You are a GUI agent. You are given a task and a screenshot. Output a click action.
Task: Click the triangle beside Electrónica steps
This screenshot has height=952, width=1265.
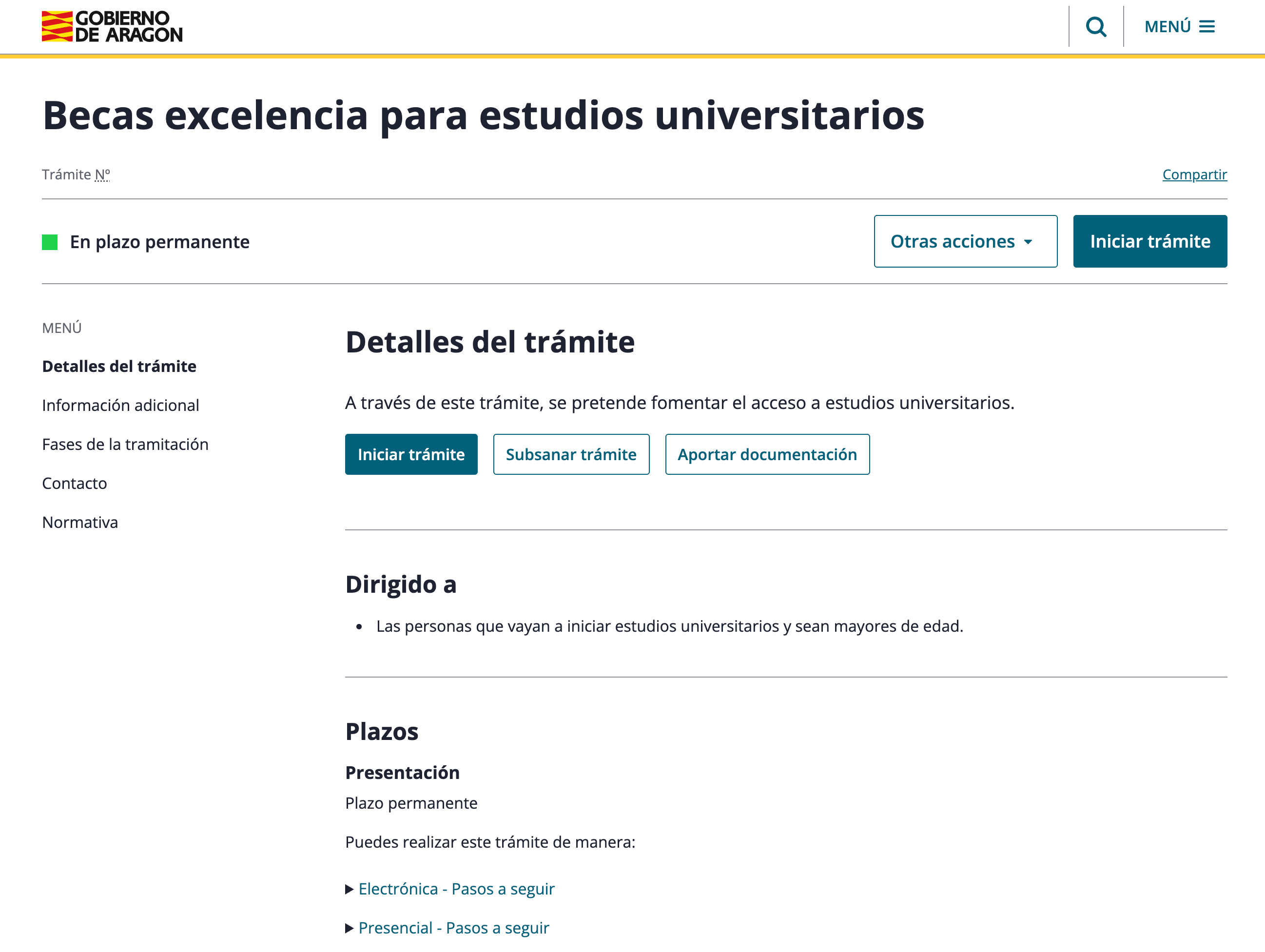[x=350, y=889]
